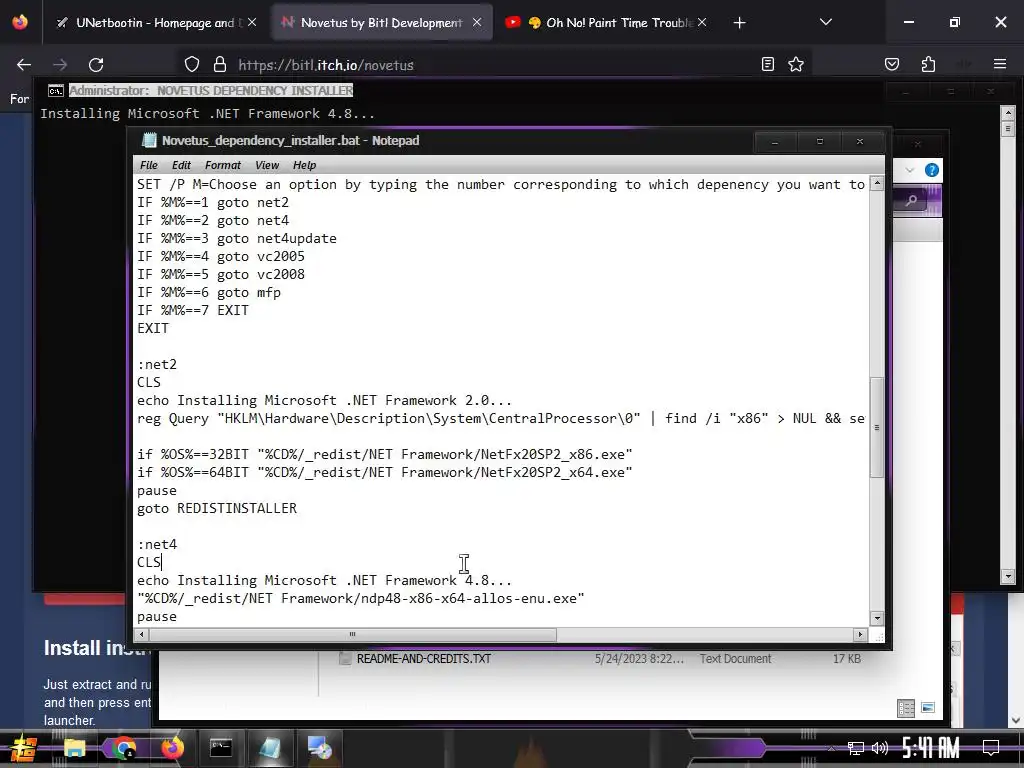Click the Firefox window icon
This screenshot has width=1024, height=768.
click(x=20, y=22)
